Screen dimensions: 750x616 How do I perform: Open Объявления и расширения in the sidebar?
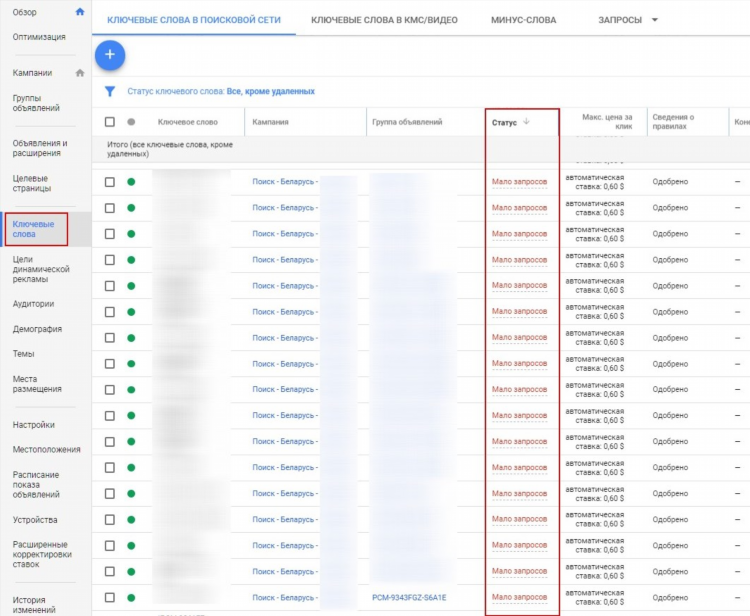[x=40, y=148]
